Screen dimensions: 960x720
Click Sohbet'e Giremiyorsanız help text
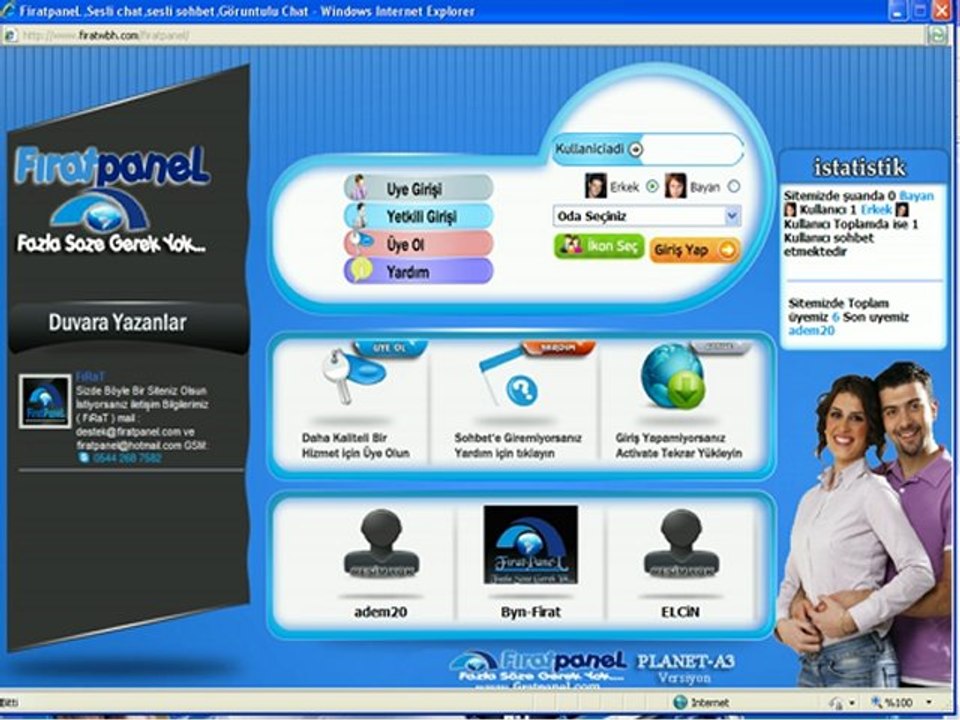[517, 446]
